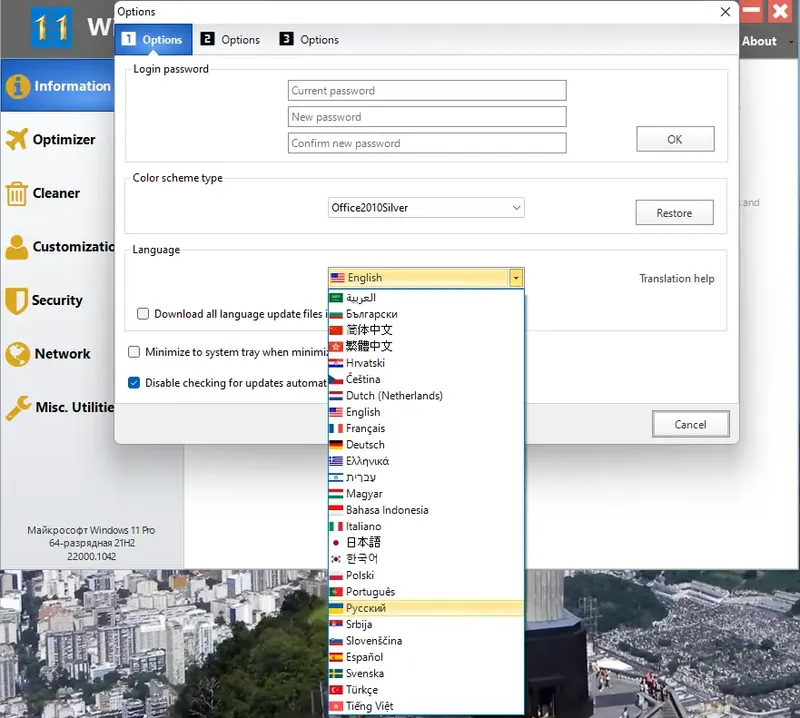Collapse the language dropdown list

click(515, 277)
